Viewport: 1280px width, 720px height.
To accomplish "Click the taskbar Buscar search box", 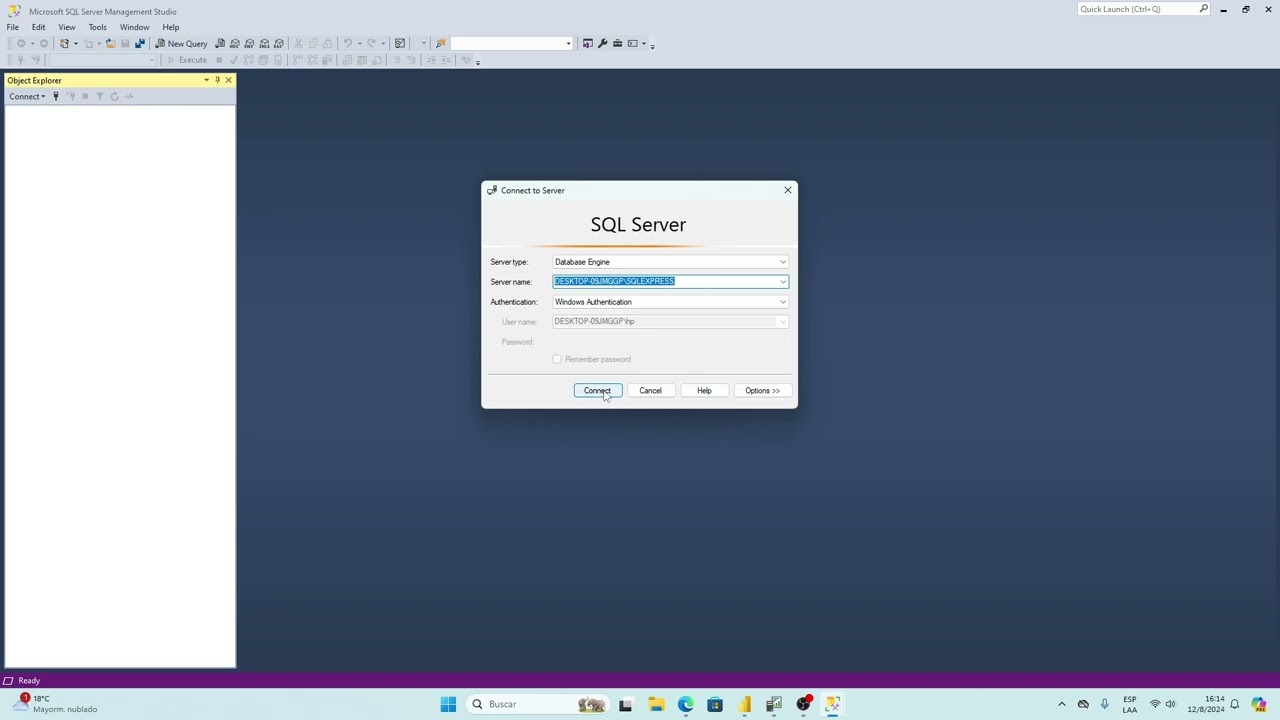I will click(x=538, y=704).
